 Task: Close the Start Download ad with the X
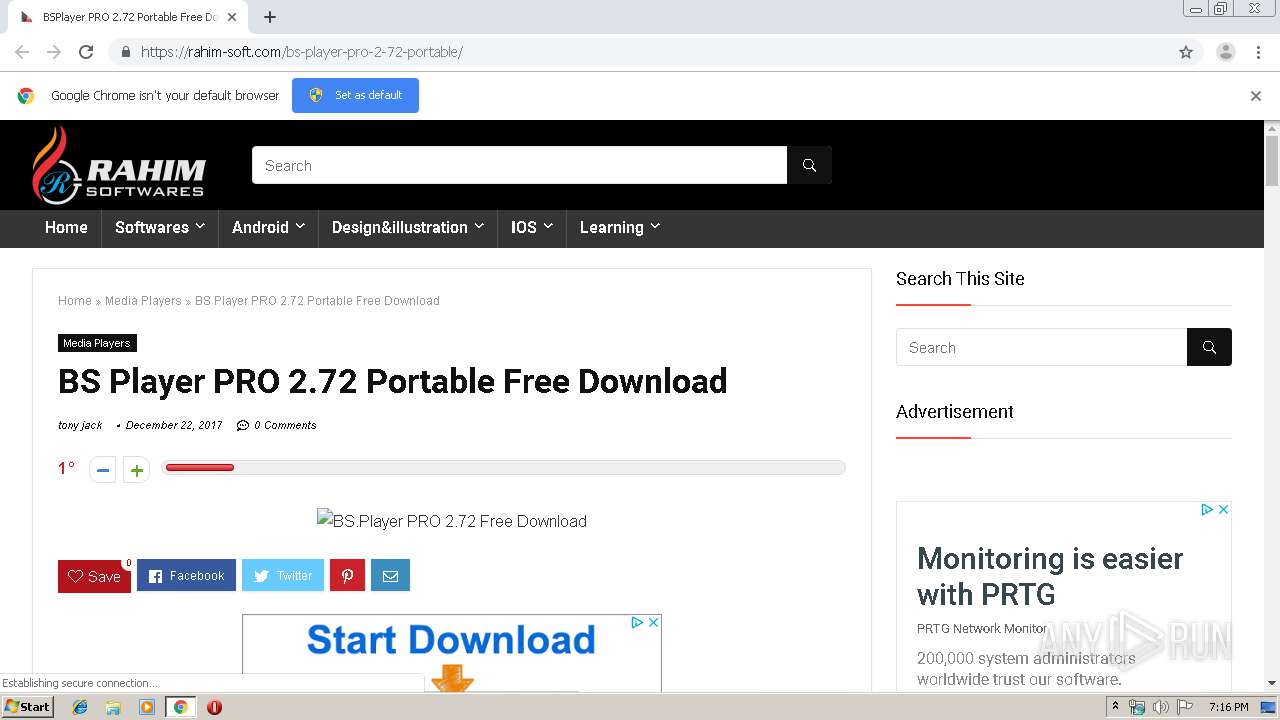click(653, 622)
